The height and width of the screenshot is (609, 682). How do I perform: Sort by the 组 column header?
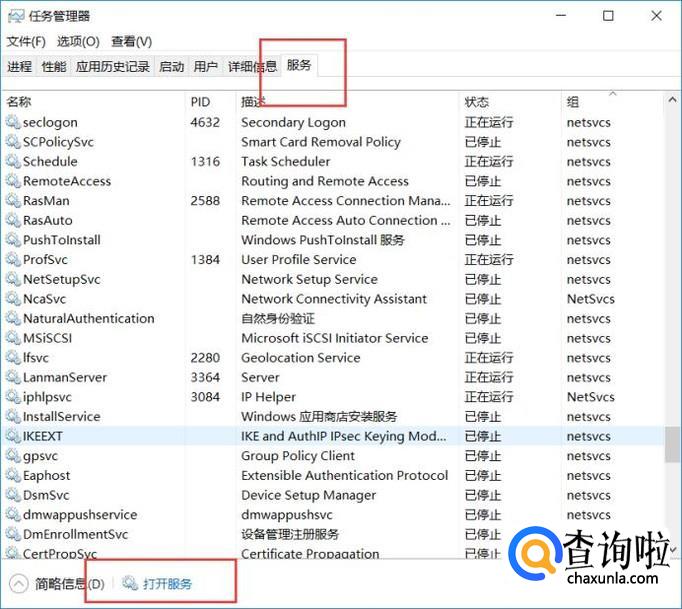(x=573, y=102)
